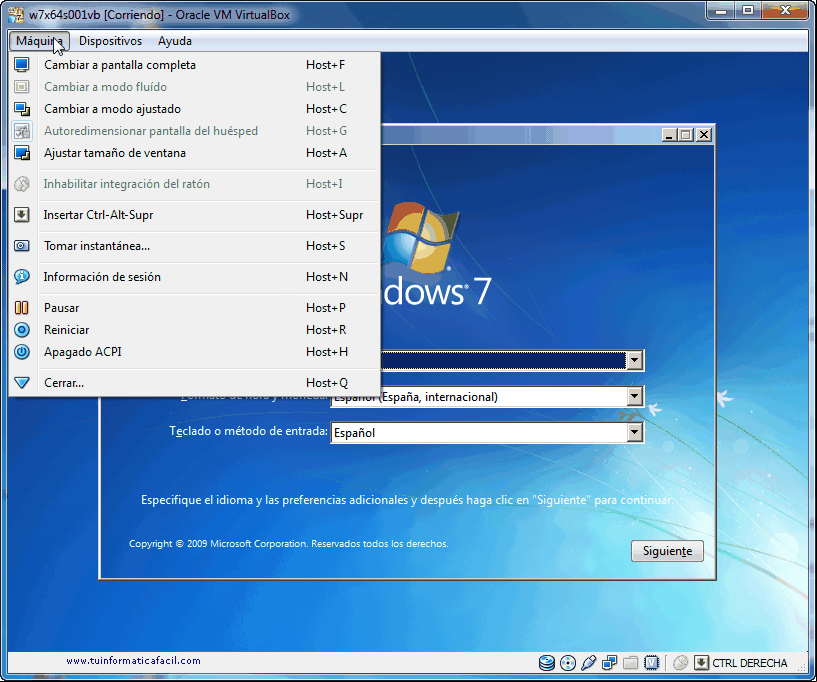This screenshot has height=682, width=817.
Task: Click the Host+F shortcut text
Action: tap(325, 65)
